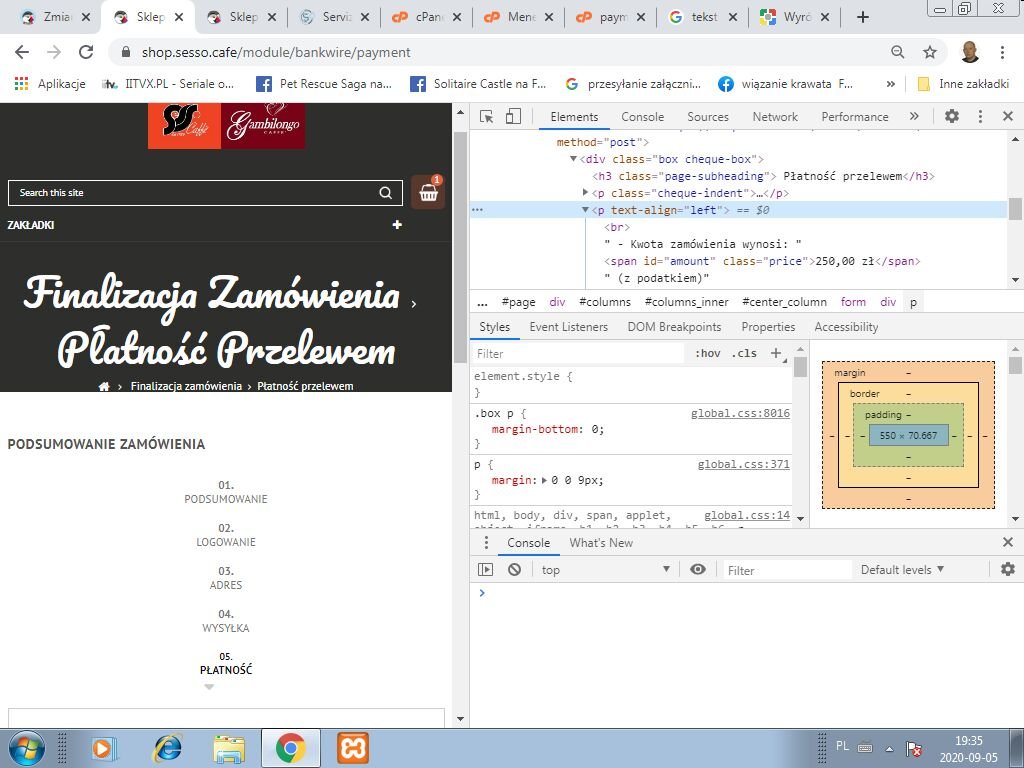Clear console with the ban icon
This screenshot has height=768, width=1024.
515,569
